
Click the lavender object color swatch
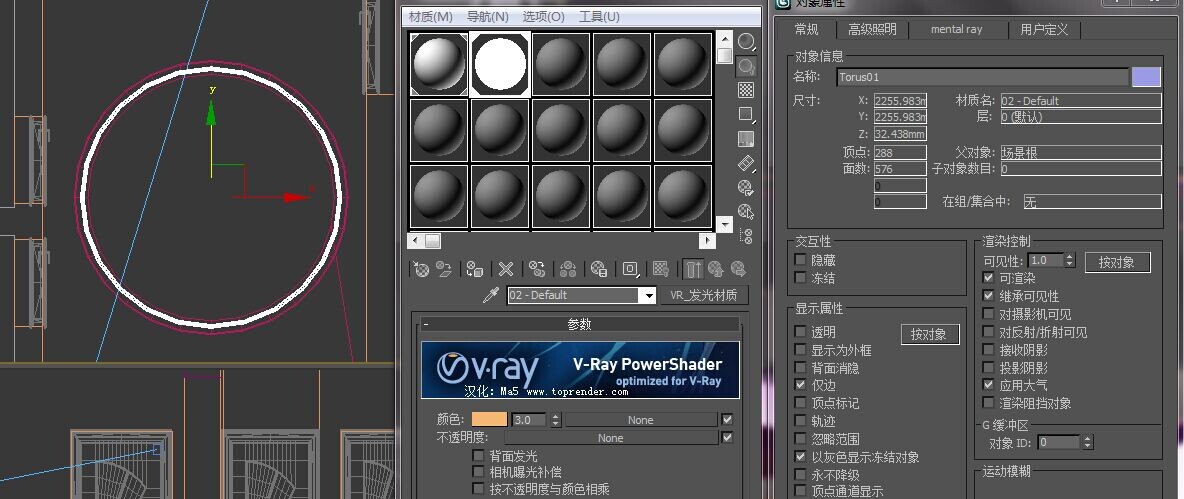1145,77
